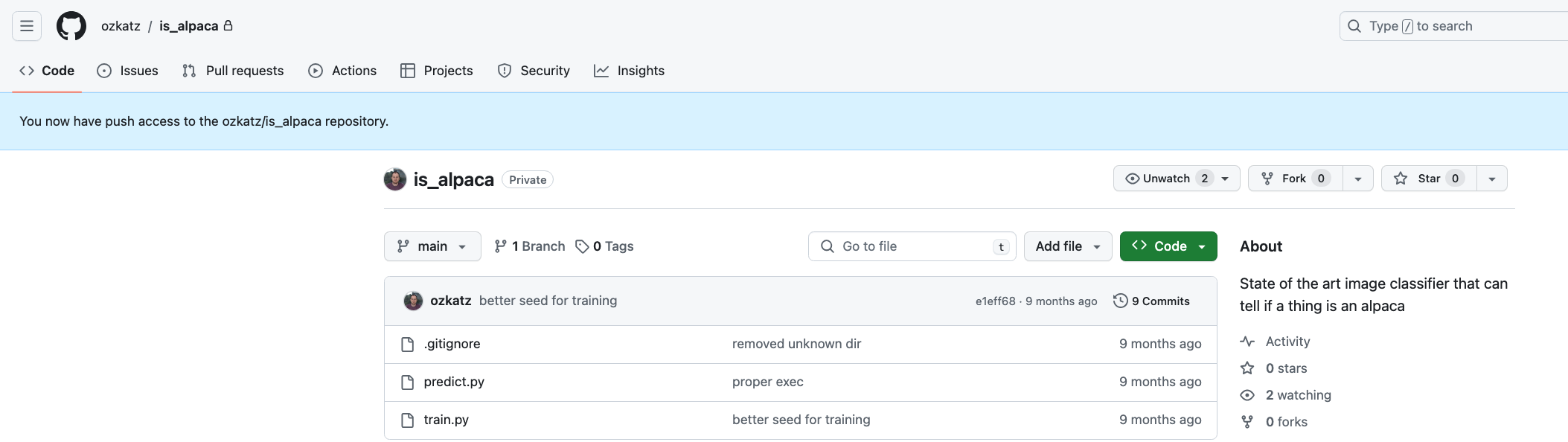The width and height of the screenshot is (1568, 442).
Task: Click the commit history clock icon
Action: click(x=1120, y=301)
